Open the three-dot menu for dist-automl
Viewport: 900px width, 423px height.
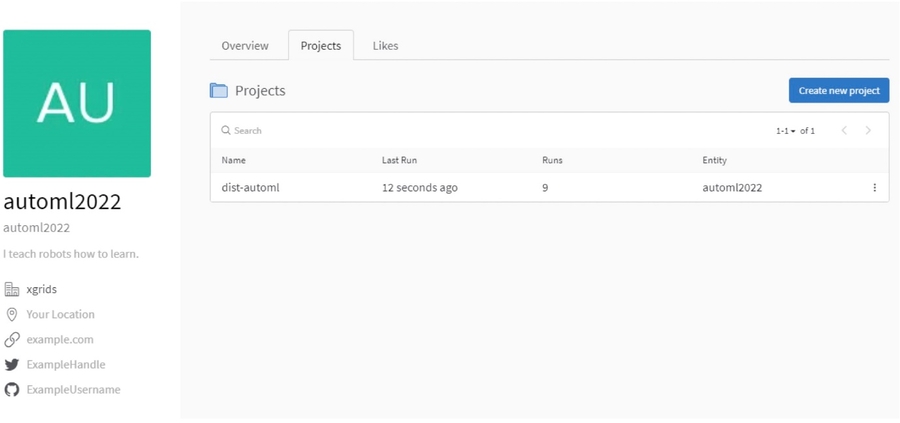click(874, 188)
